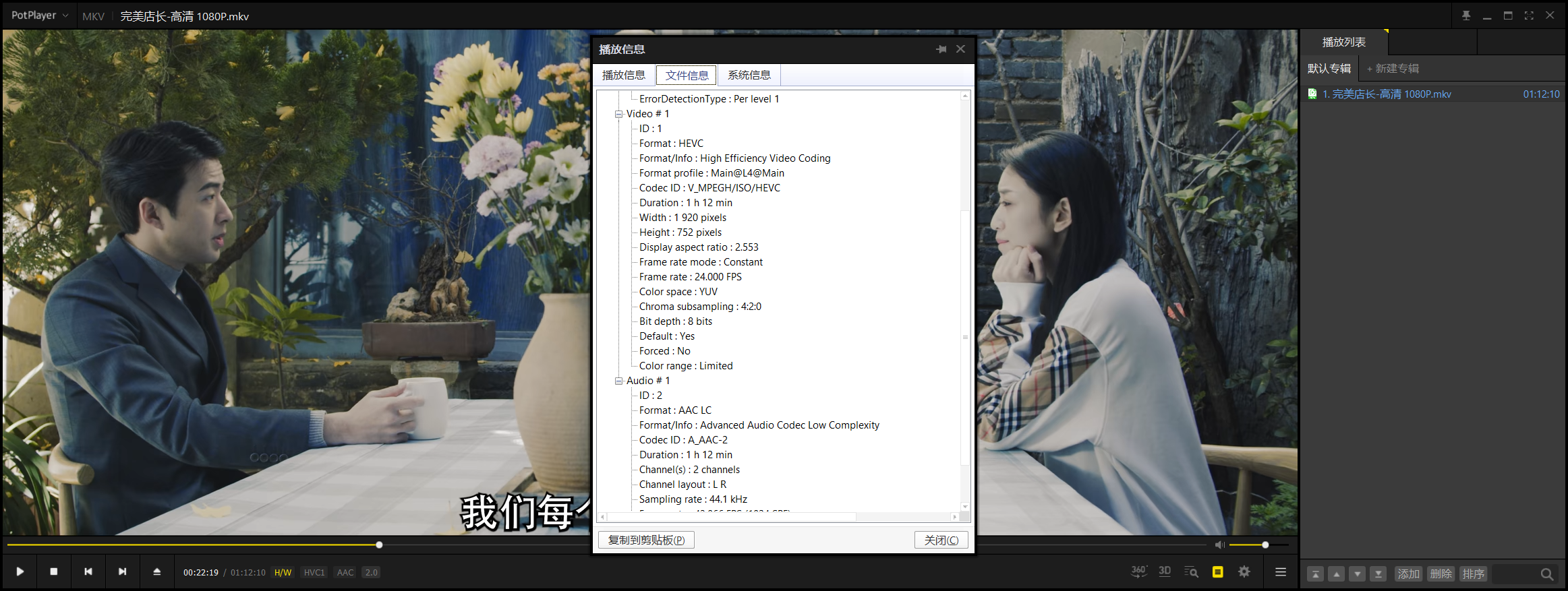The width and height of the screenshot is (1568, 591).
Task: Click the file icon of the playlist item
Action: [x=1312, y=94]
